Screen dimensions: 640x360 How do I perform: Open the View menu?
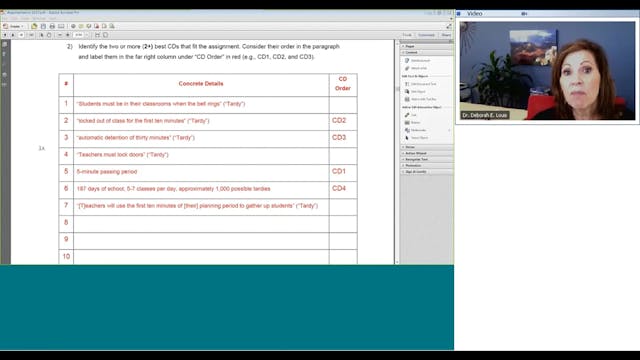point(25,18)
